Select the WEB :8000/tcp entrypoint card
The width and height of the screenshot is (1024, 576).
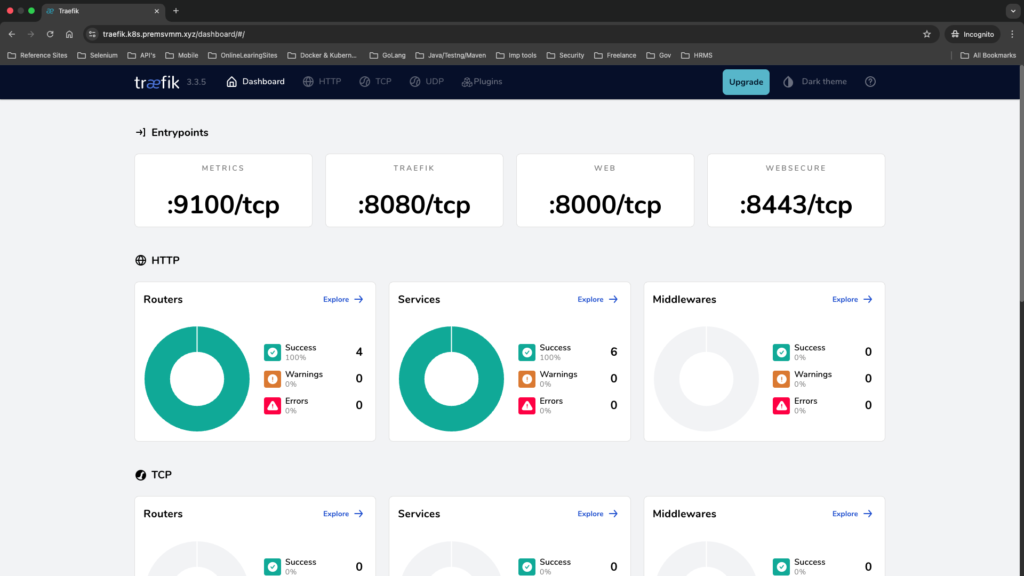[x=605, y=191]
